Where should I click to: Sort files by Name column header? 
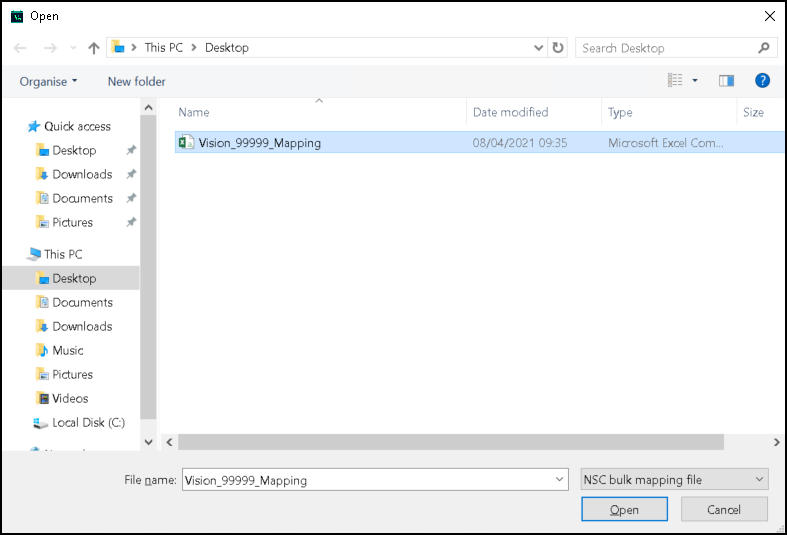pos(194,112)
